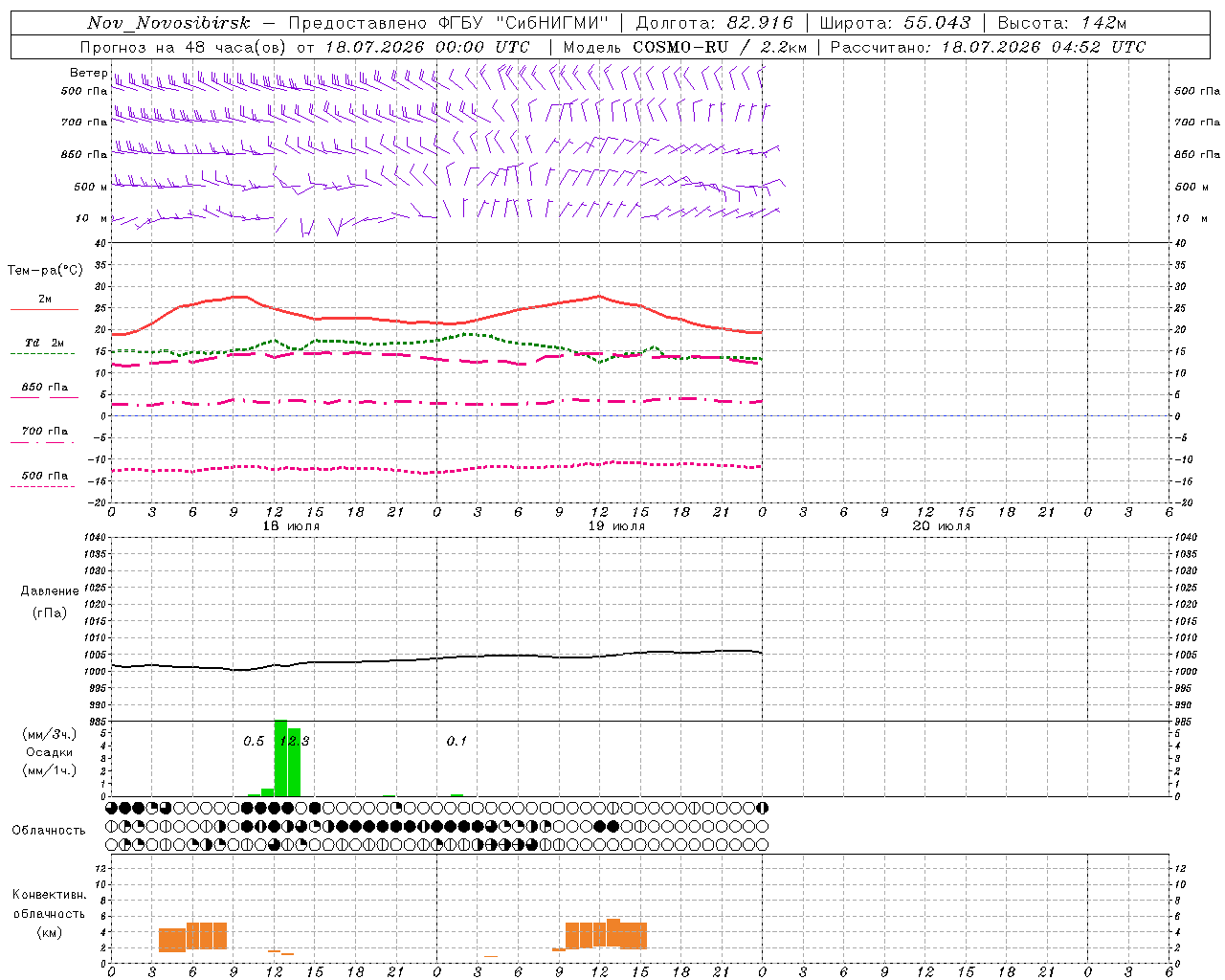Click the COSMO-RU model name in header
Viewport: 1225px width, 980px height.
tap(680, 47)
